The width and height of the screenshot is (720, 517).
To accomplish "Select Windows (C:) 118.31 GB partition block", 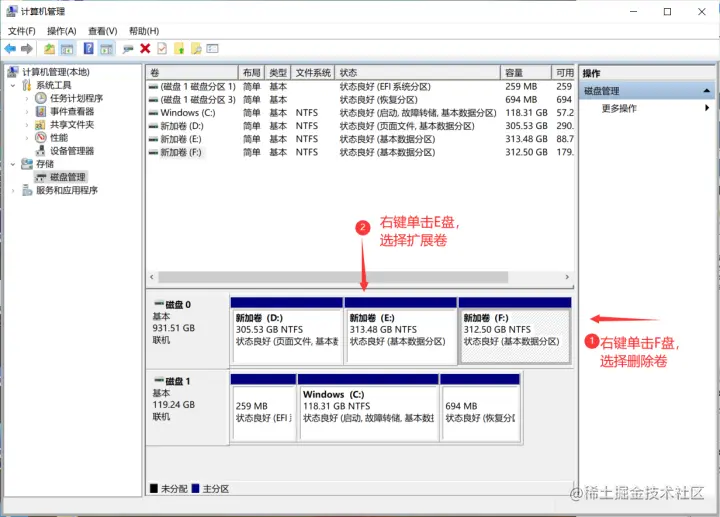I will pos(368,407).
